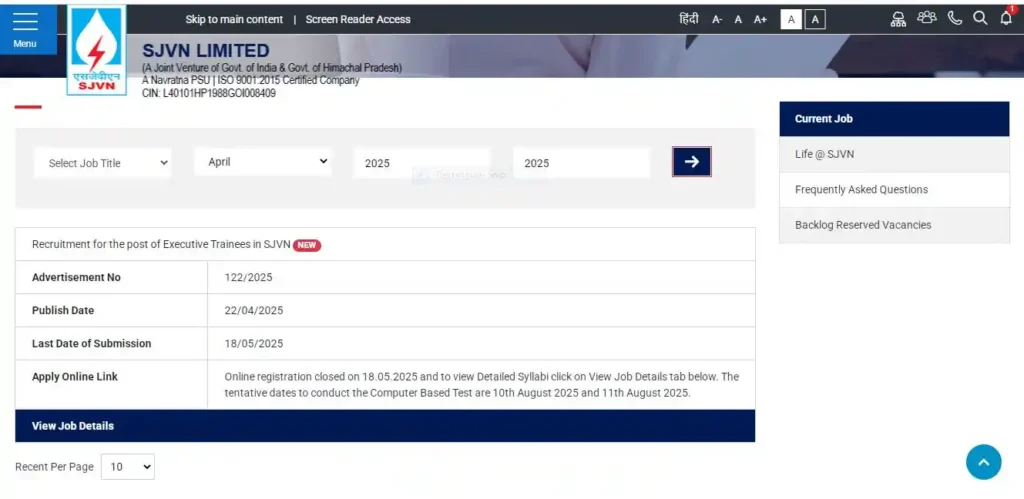Open the Select Job Title dropdown
The width and height of the screenshot is (1024, 499).
coord(103,163)
